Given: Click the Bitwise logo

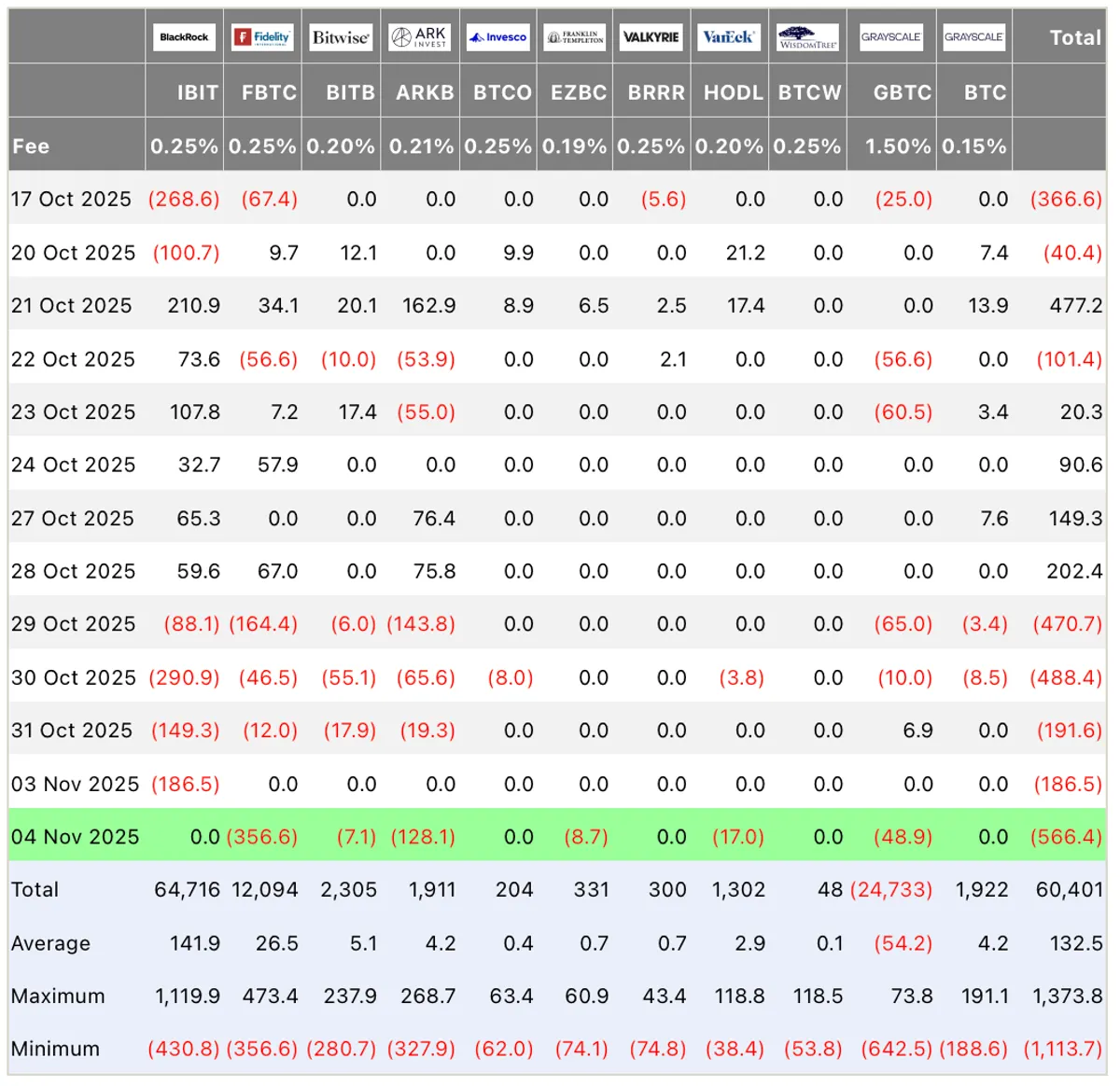Looking at the screenshot, I should [x=341, y=37].
